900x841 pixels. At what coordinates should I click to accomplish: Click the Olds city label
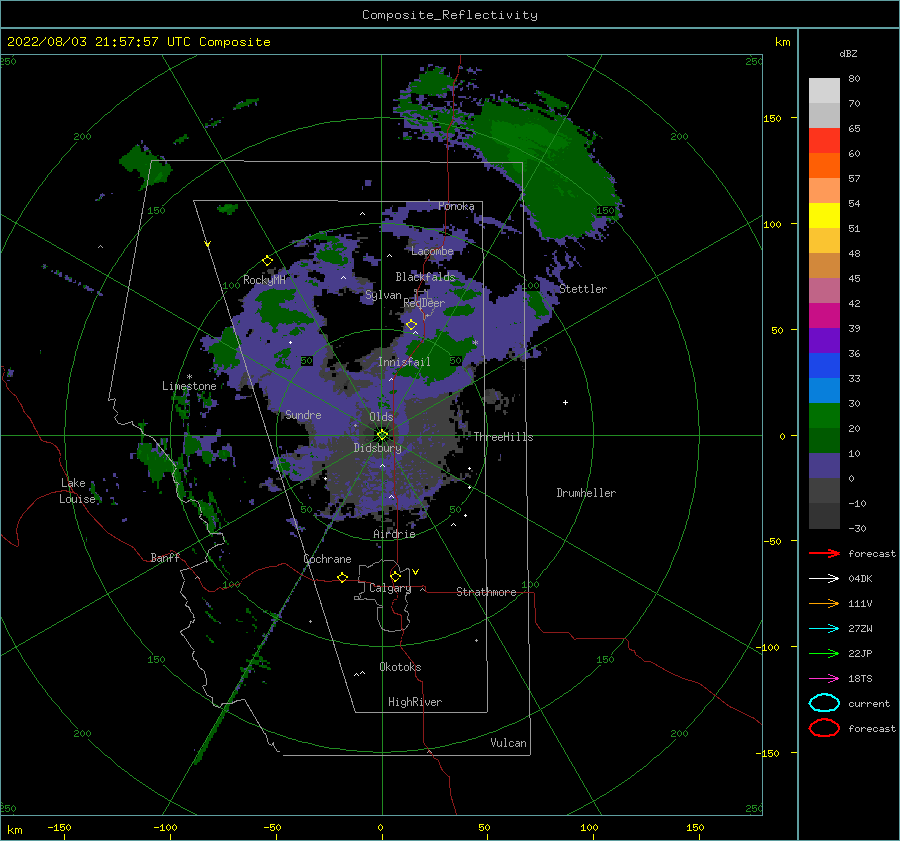pos(381,417)
